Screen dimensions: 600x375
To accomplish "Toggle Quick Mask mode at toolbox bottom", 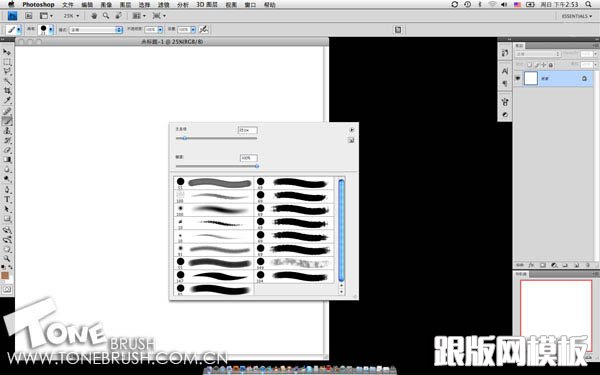I will pyautogui.click(x=7, y=290).
